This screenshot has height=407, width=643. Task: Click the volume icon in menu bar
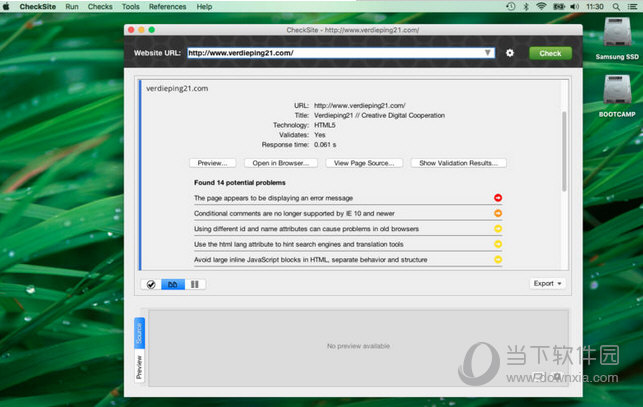click(x=575, y=6)
